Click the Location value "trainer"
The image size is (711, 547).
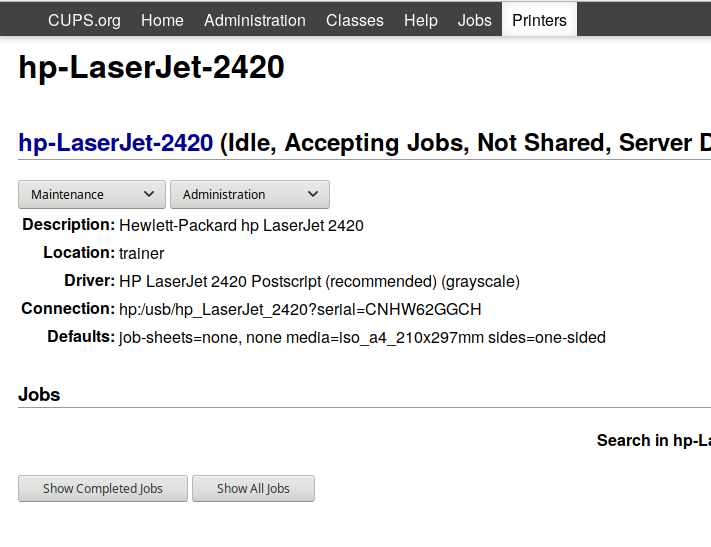[x=141, y=253]
